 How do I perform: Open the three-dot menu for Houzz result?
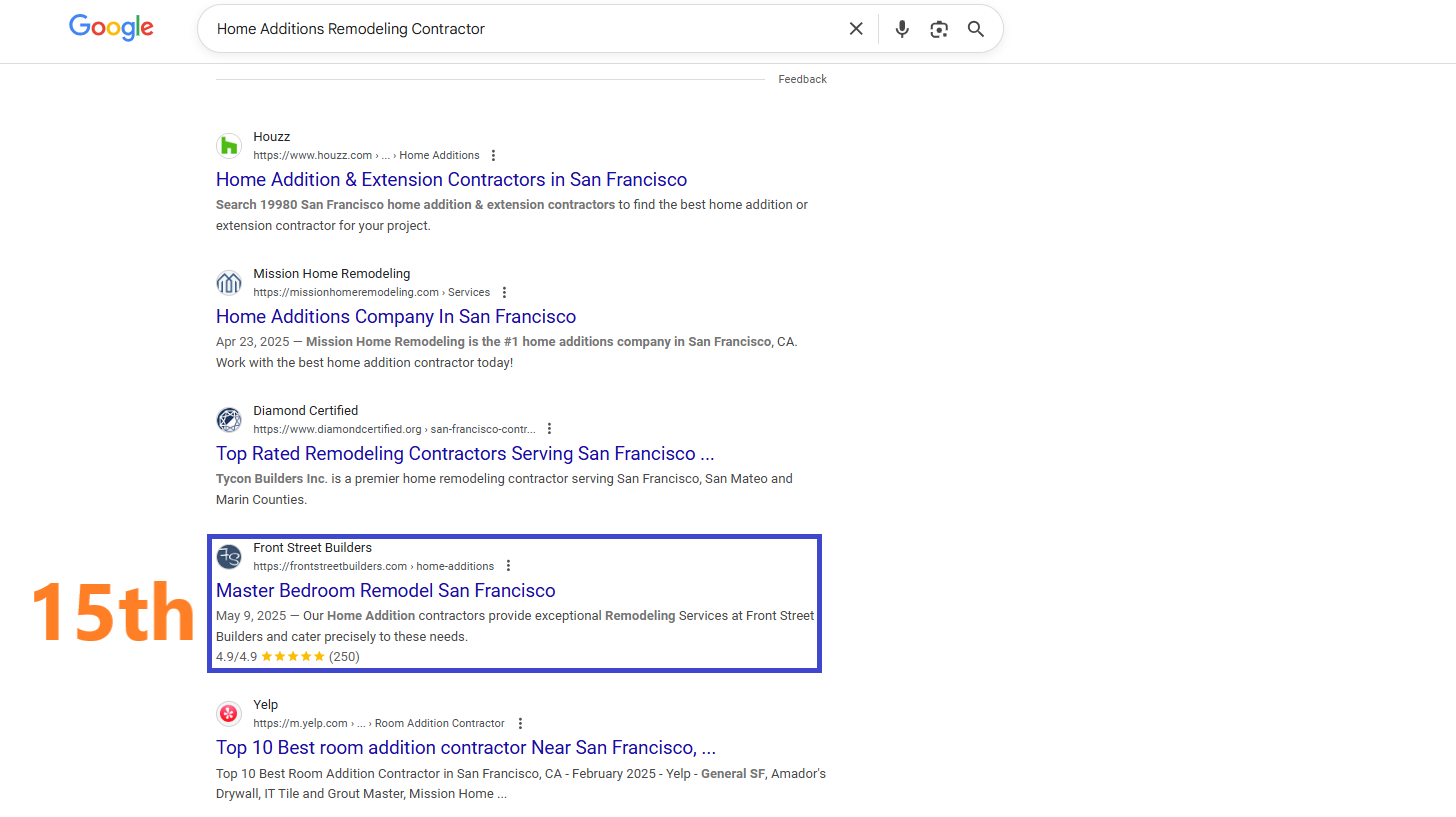(x=493, y=156)
